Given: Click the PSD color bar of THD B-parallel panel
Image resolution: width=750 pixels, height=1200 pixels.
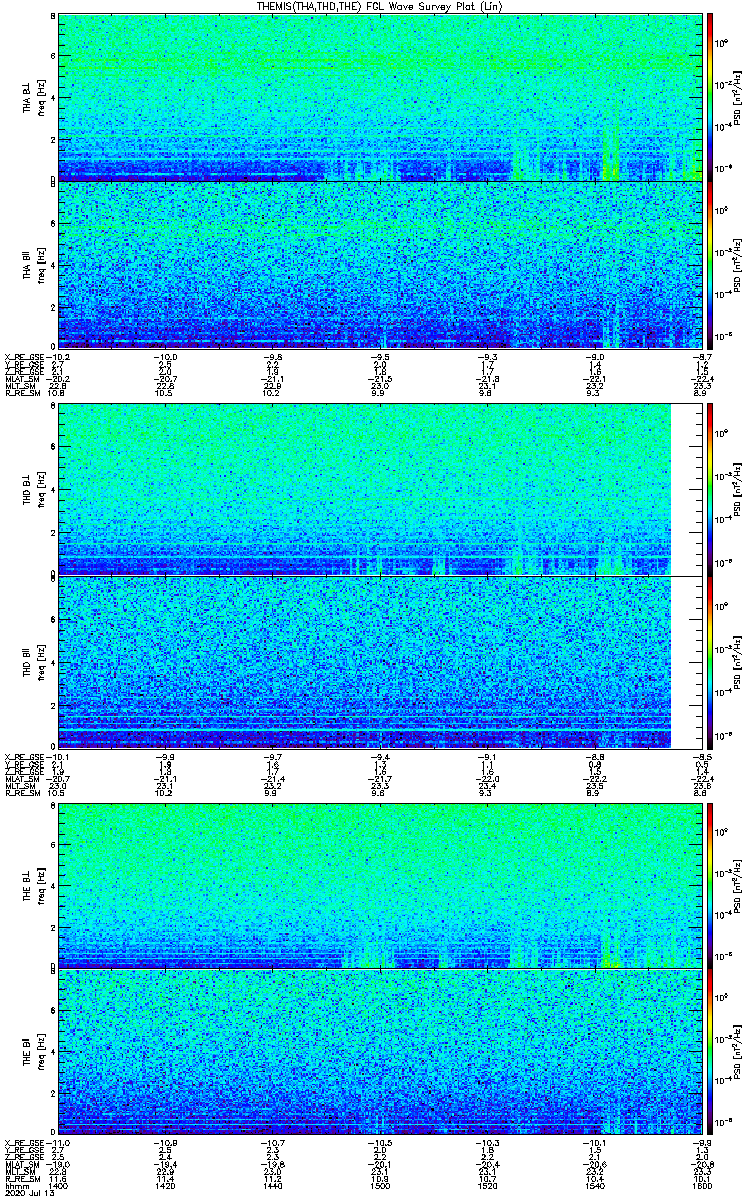Looking at the screenshot, I should [x=711, y=662].
